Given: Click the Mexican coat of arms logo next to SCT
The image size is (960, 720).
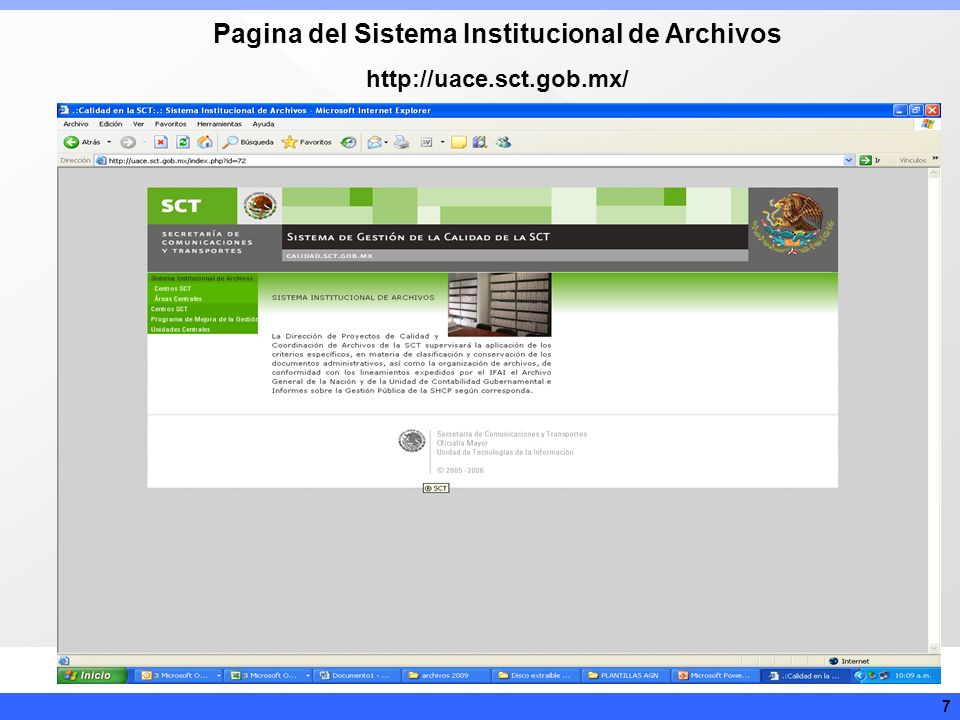Looking at the screenshot, I should click(x=260, y=206).
